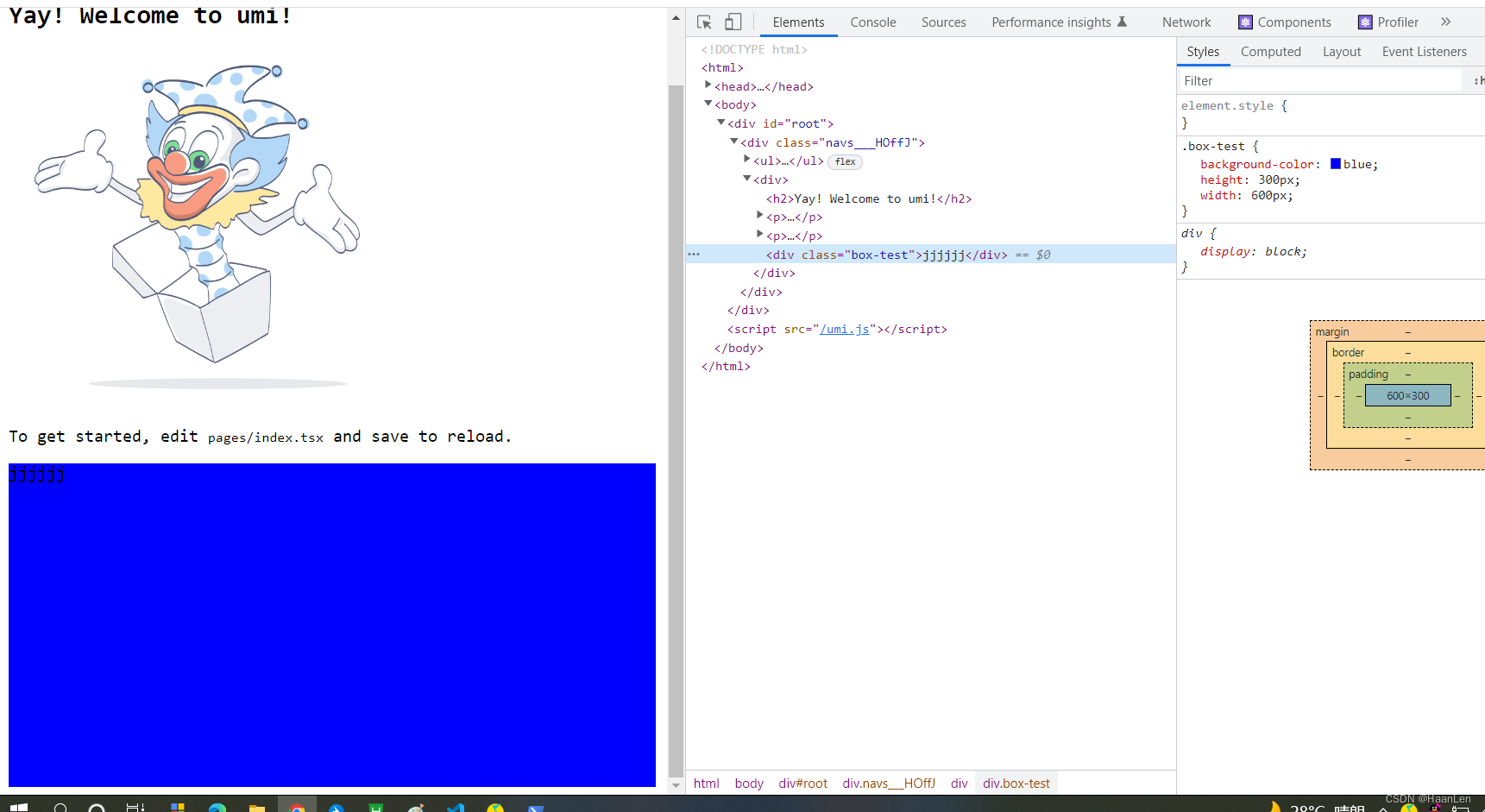Select the div class box-test DOM row
Screen dimensions: 1485x812
pos(931,255)
